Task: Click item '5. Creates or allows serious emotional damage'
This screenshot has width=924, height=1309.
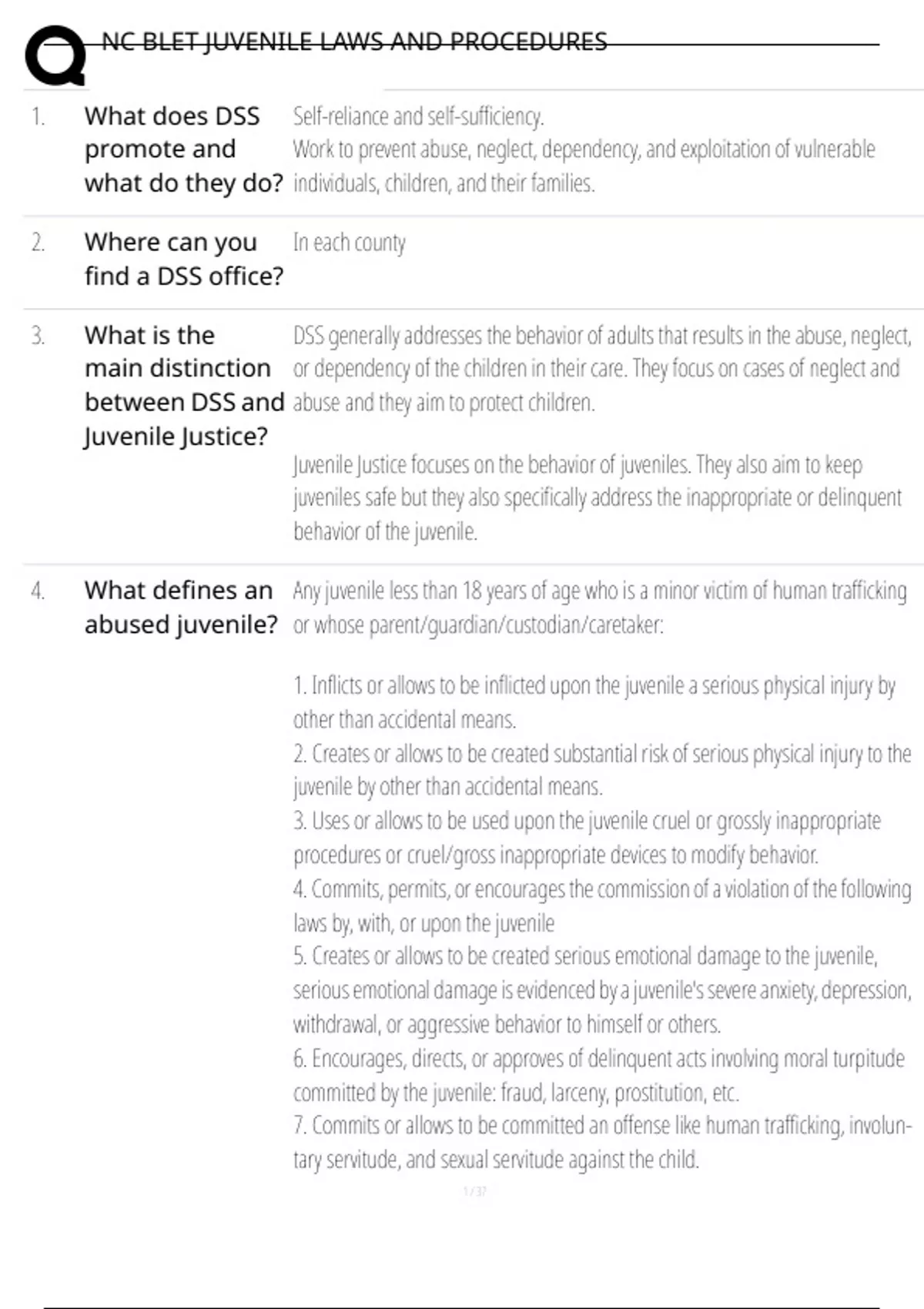Action: pyautogui.click(x=602, y=990)
